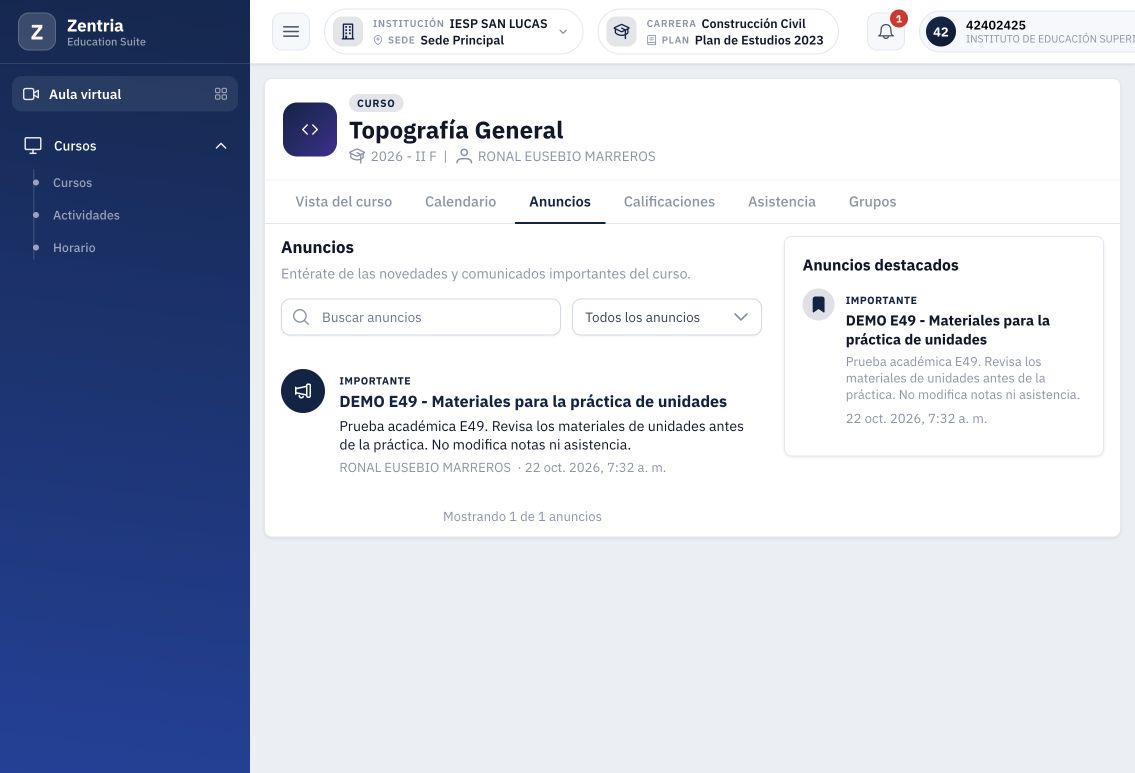The image size is (1135, 773).
Task: Open Horario in the sidebar
Action: [74, 248]
